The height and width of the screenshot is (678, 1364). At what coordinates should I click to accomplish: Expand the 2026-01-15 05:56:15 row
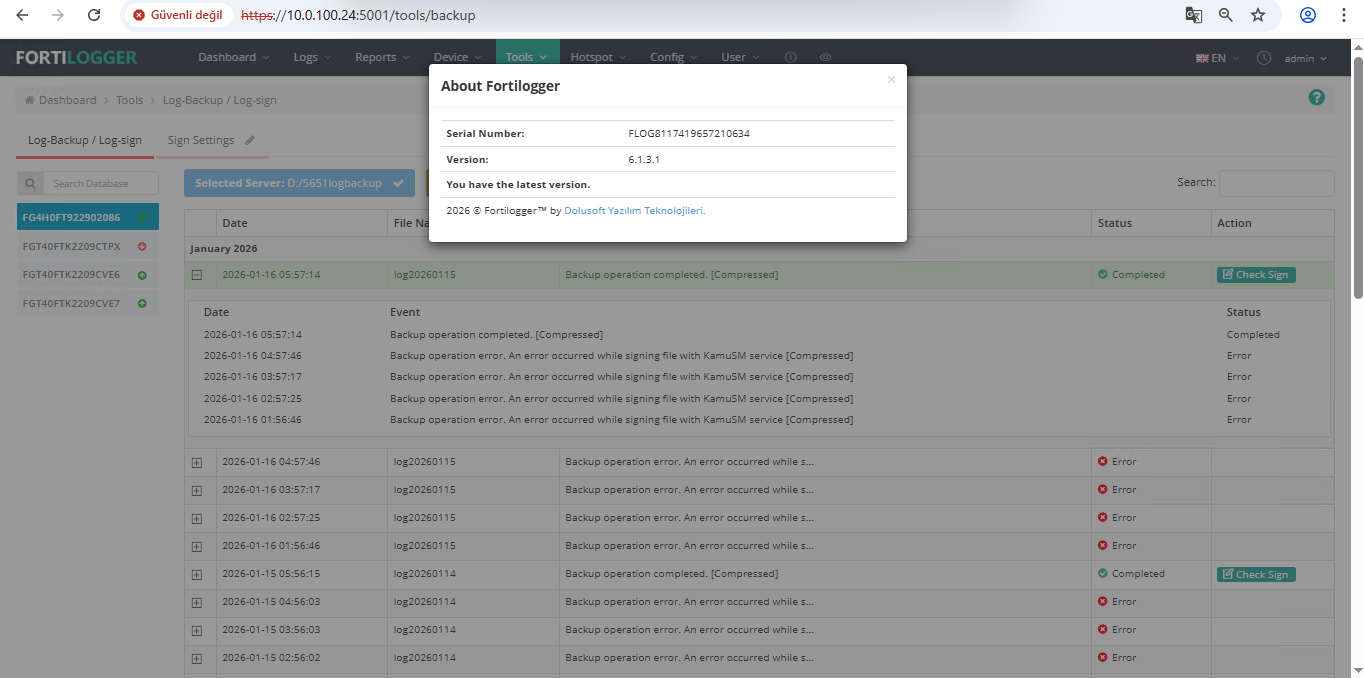coord(197,575)
